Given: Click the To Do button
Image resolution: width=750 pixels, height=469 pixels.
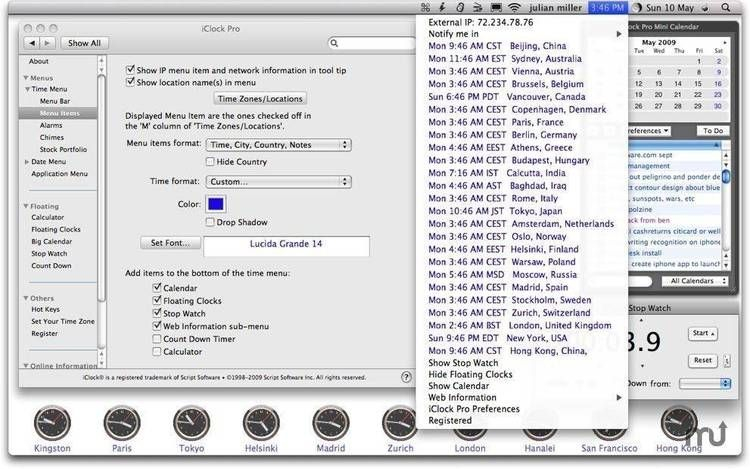Looking at the screenshot, I should coord(713,131).
